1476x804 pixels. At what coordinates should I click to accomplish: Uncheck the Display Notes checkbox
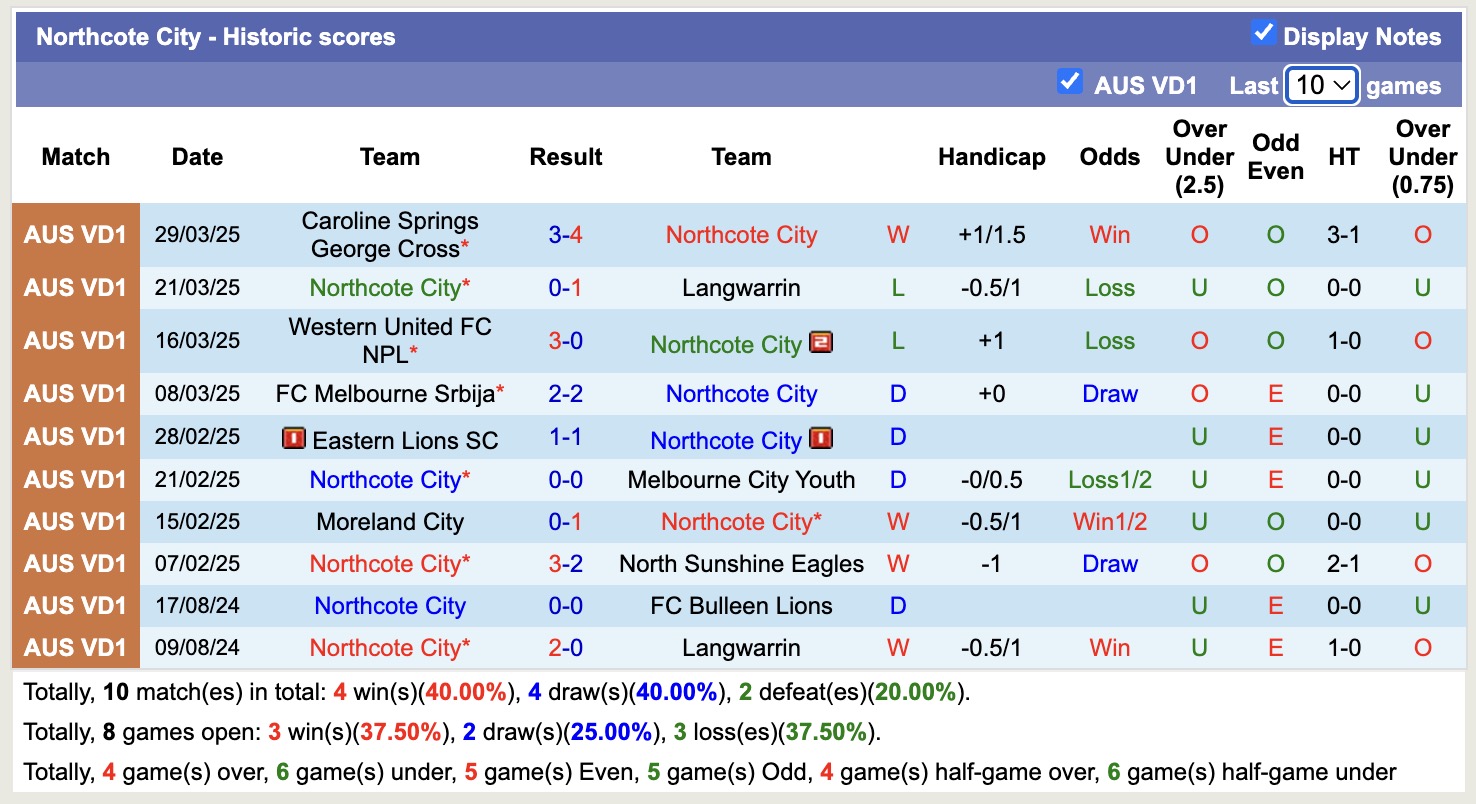point(1263,31)
